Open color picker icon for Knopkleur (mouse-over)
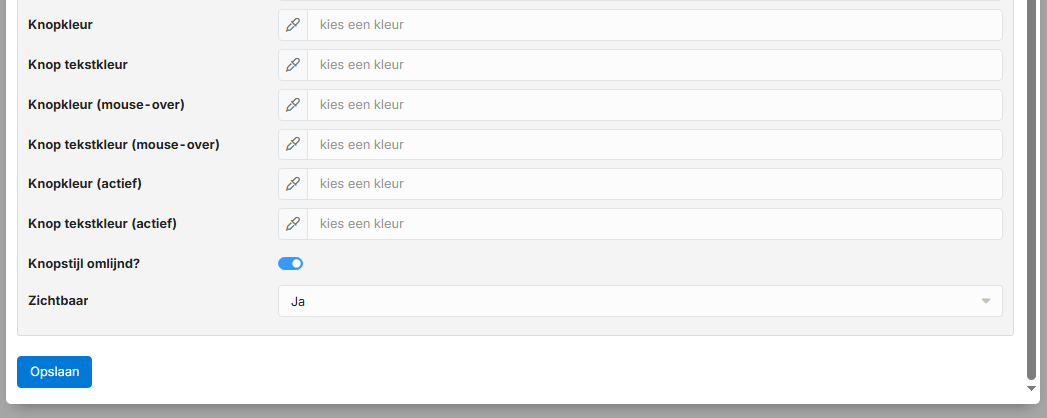The image size is (1047, 418). point(293,105)
